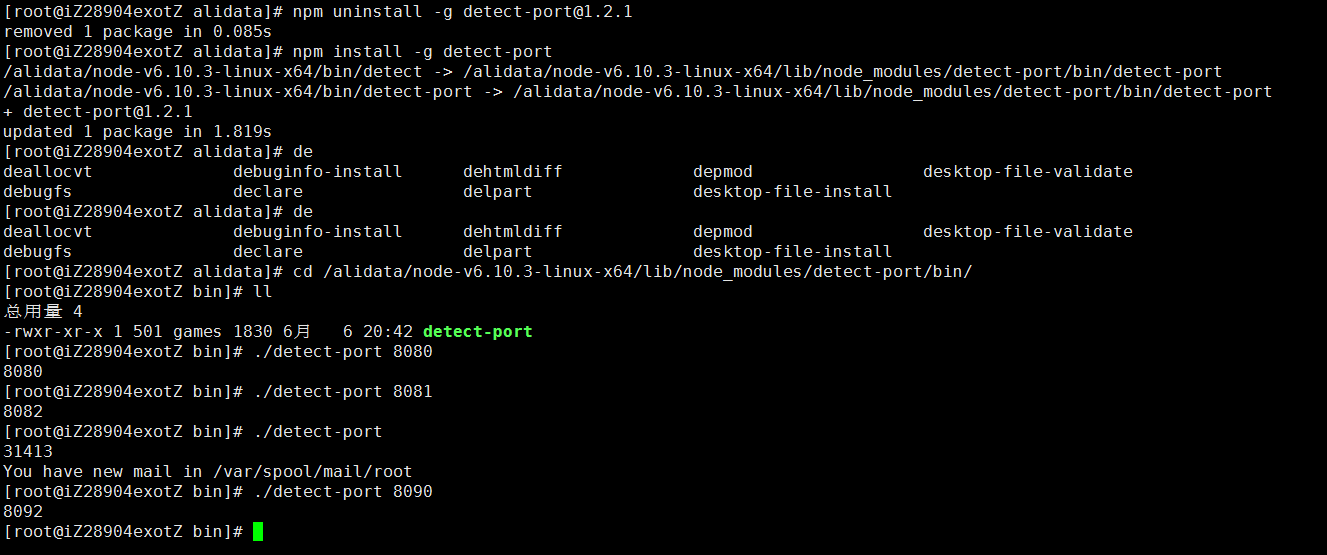Click the '8092' output line
Viewport: 1327px width, 555px height.
[23, 511]
